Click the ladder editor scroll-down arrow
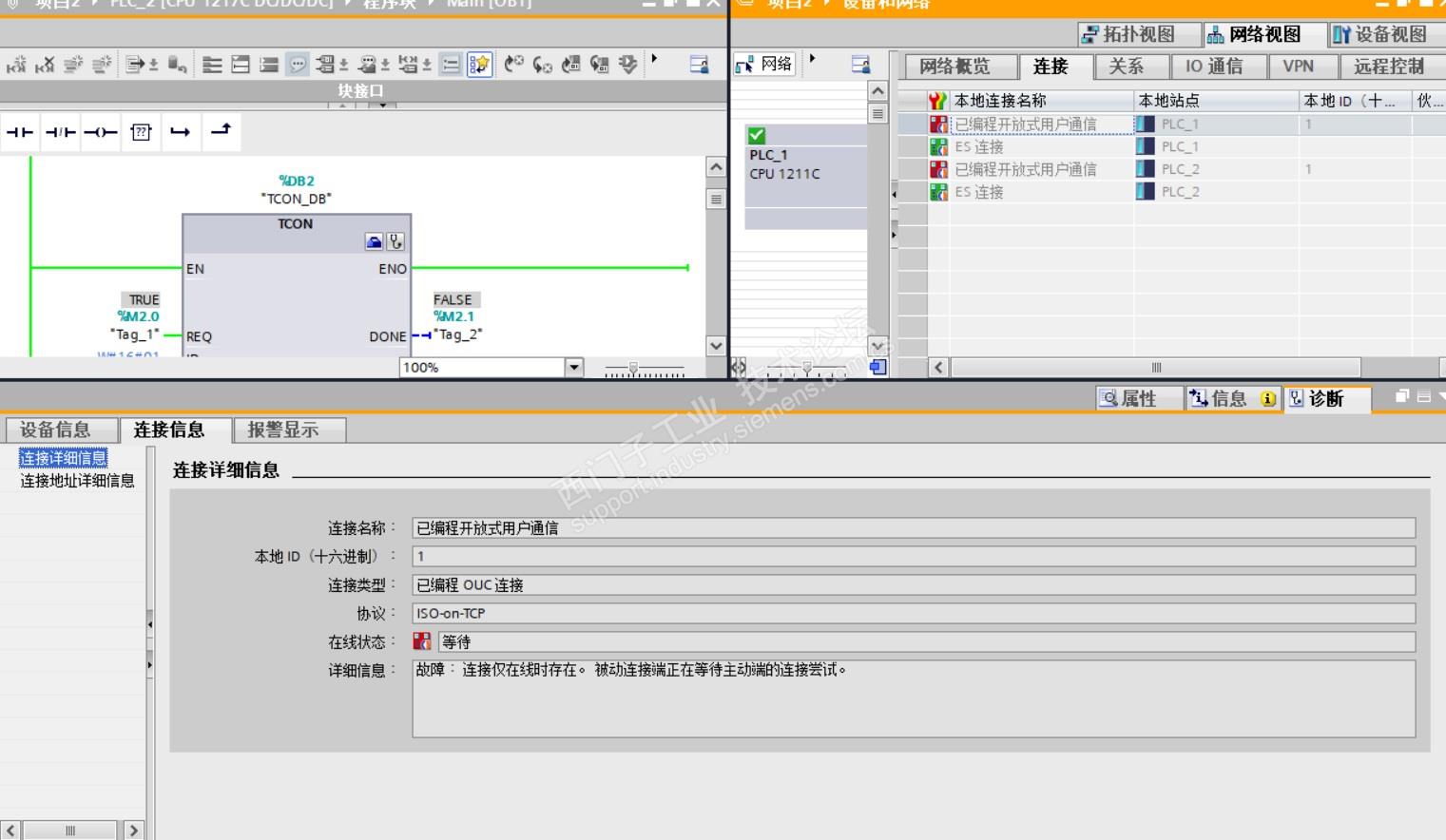 tap(717, 346)
